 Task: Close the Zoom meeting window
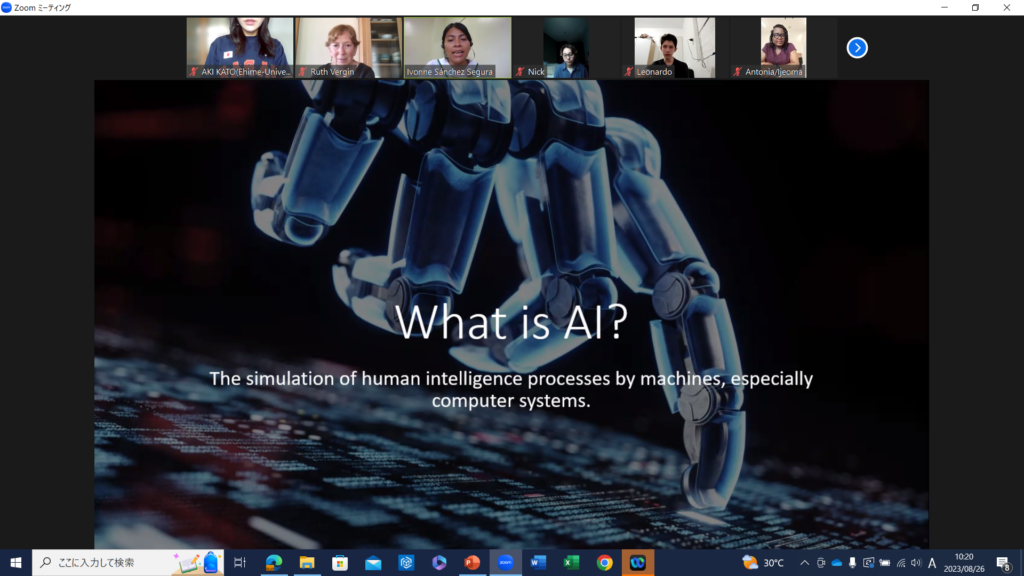pos(1007,7)
